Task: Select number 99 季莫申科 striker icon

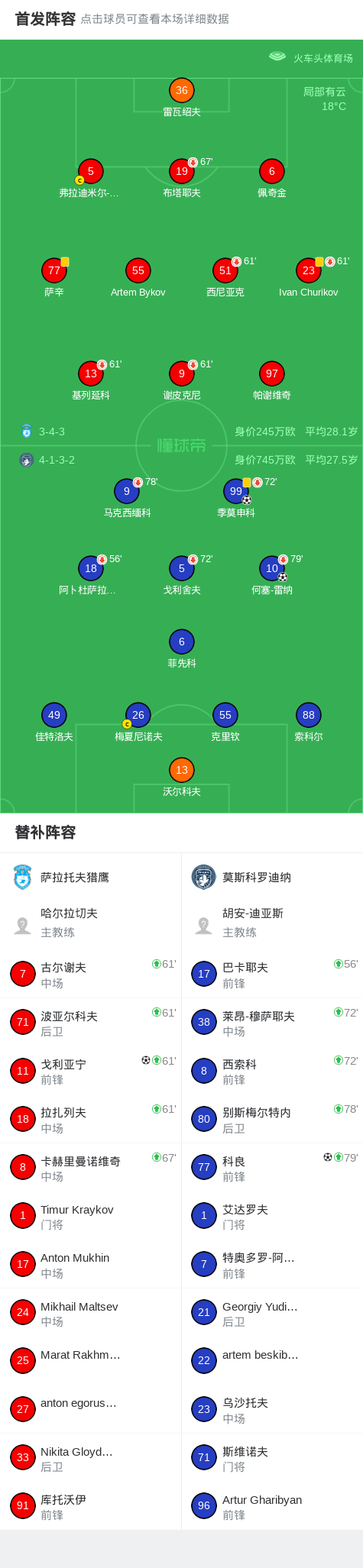Action: (236, 491)
